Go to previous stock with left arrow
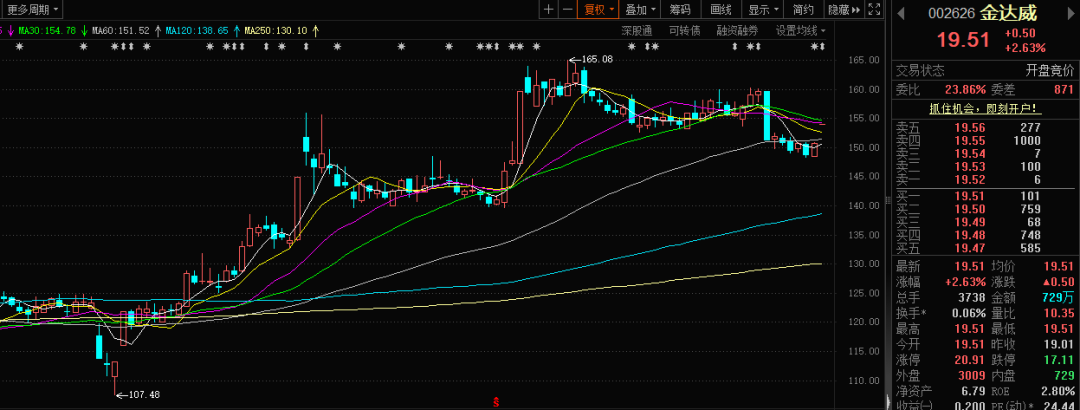Image resolution: width=1080 pixels, height=410 pixels. (901, 13)
